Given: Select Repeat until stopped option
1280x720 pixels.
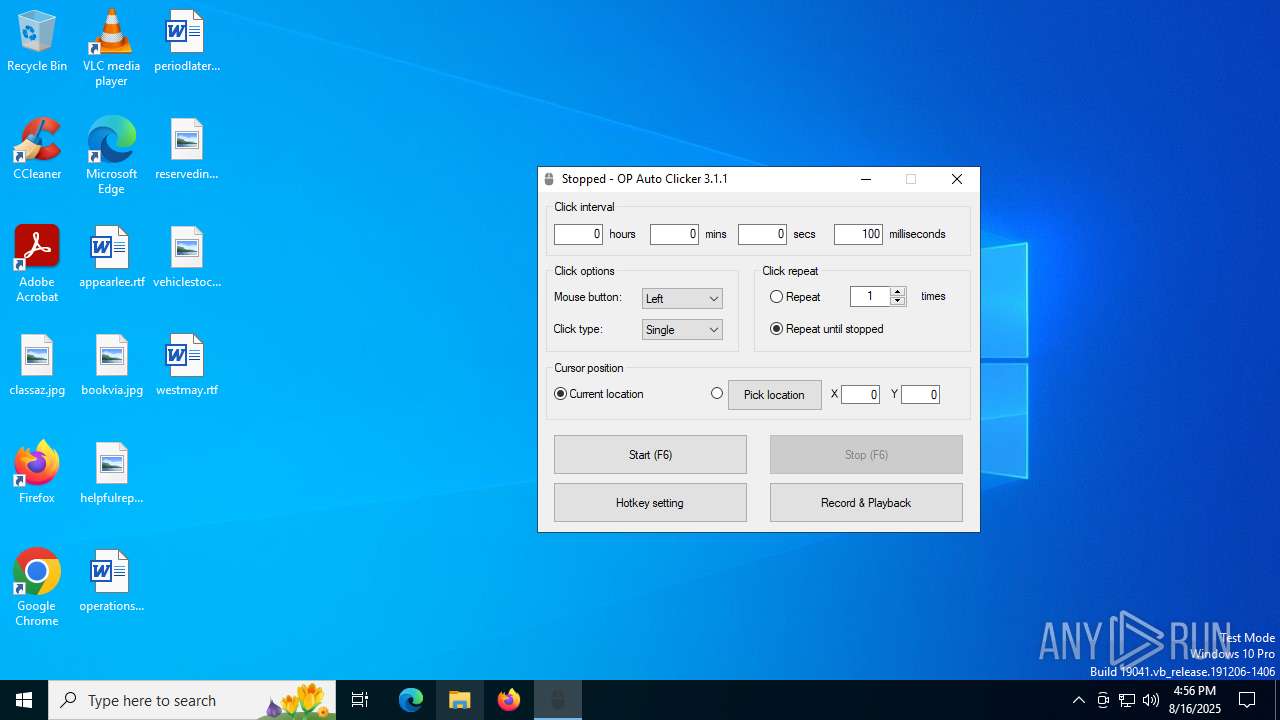Looking at the screenshot, I should point(777,329).
